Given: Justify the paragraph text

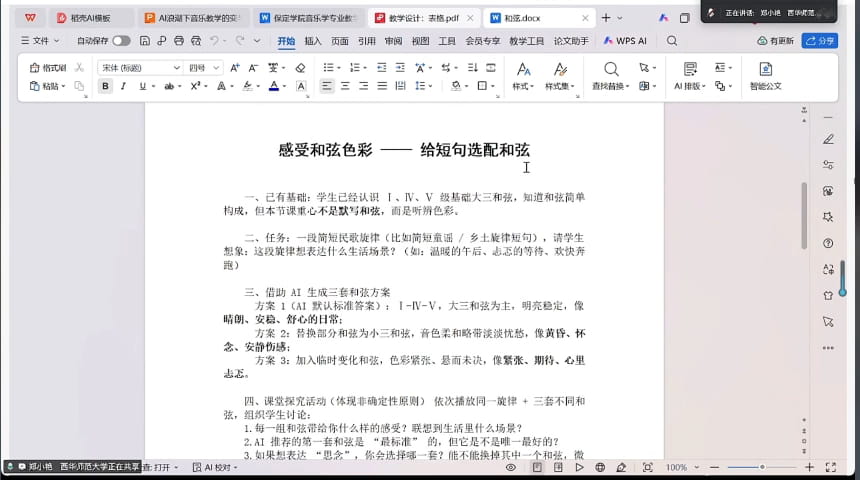Looking at the screenshot, I should (382, 86).
